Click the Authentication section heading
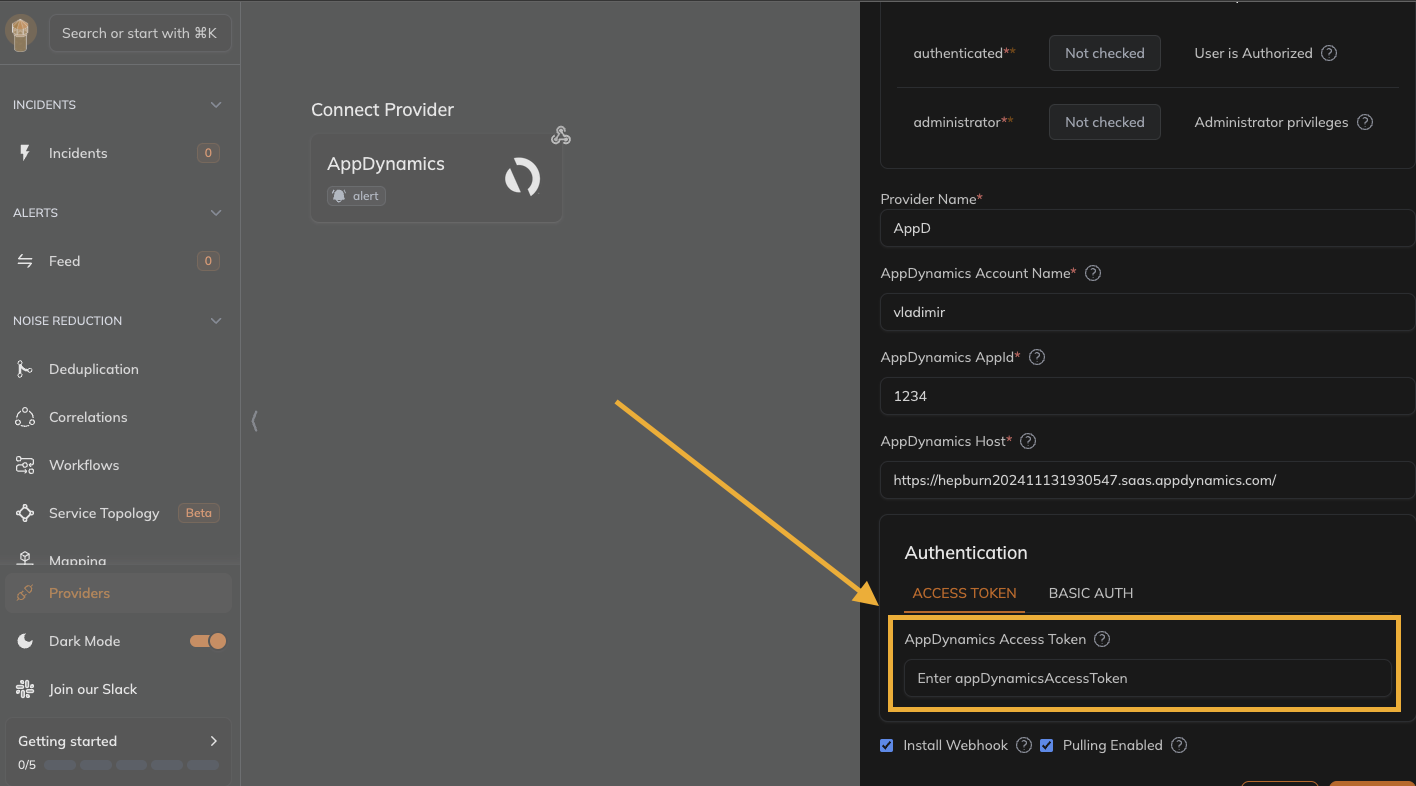 (966, 553)
